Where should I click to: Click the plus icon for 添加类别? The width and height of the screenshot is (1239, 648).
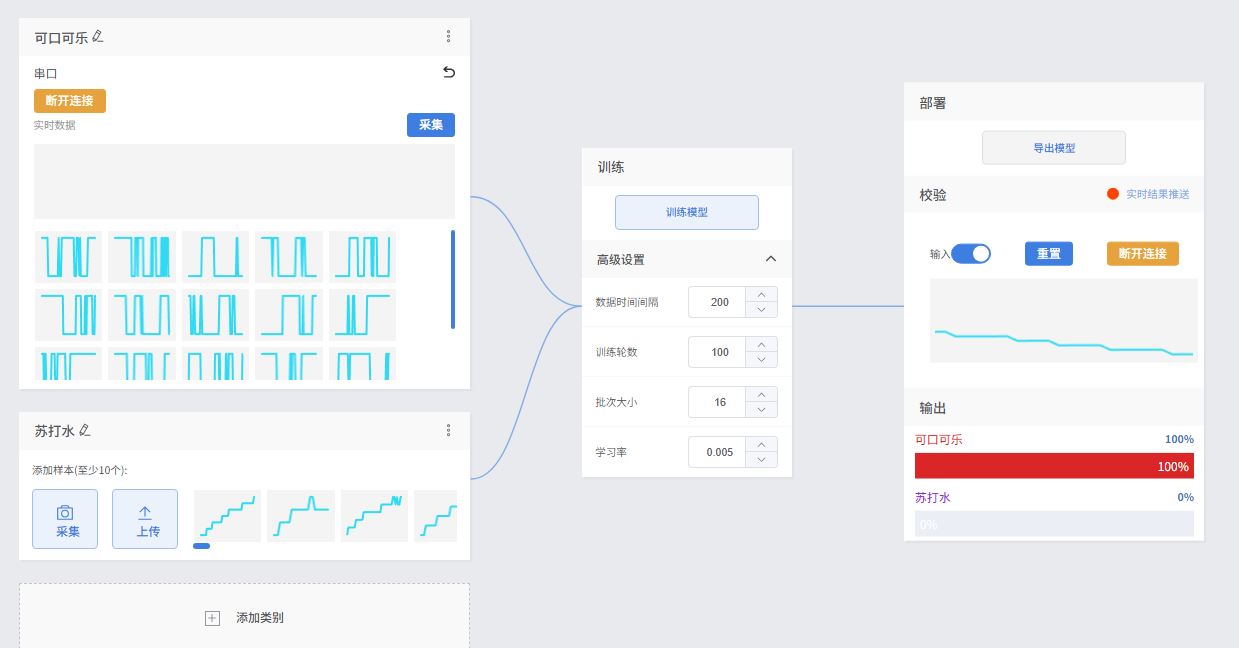point(212,618)
